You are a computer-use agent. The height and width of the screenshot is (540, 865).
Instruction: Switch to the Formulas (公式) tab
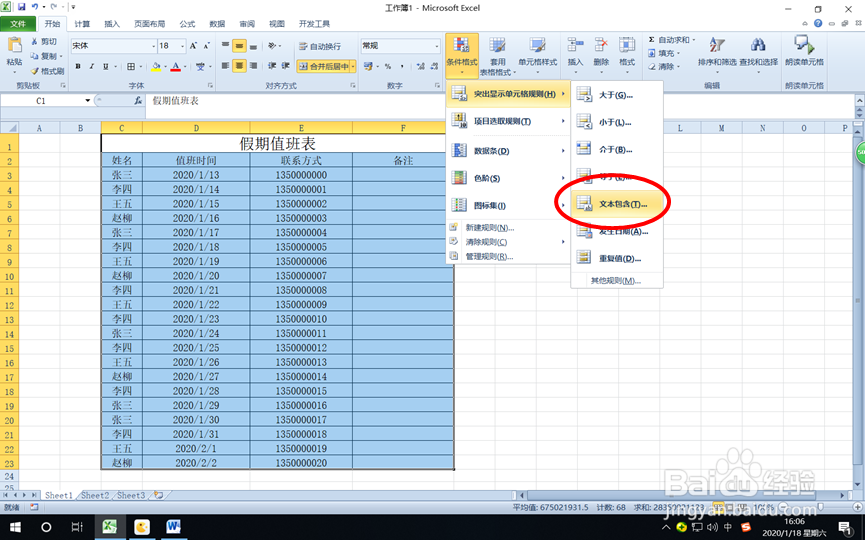click(187, 24)
